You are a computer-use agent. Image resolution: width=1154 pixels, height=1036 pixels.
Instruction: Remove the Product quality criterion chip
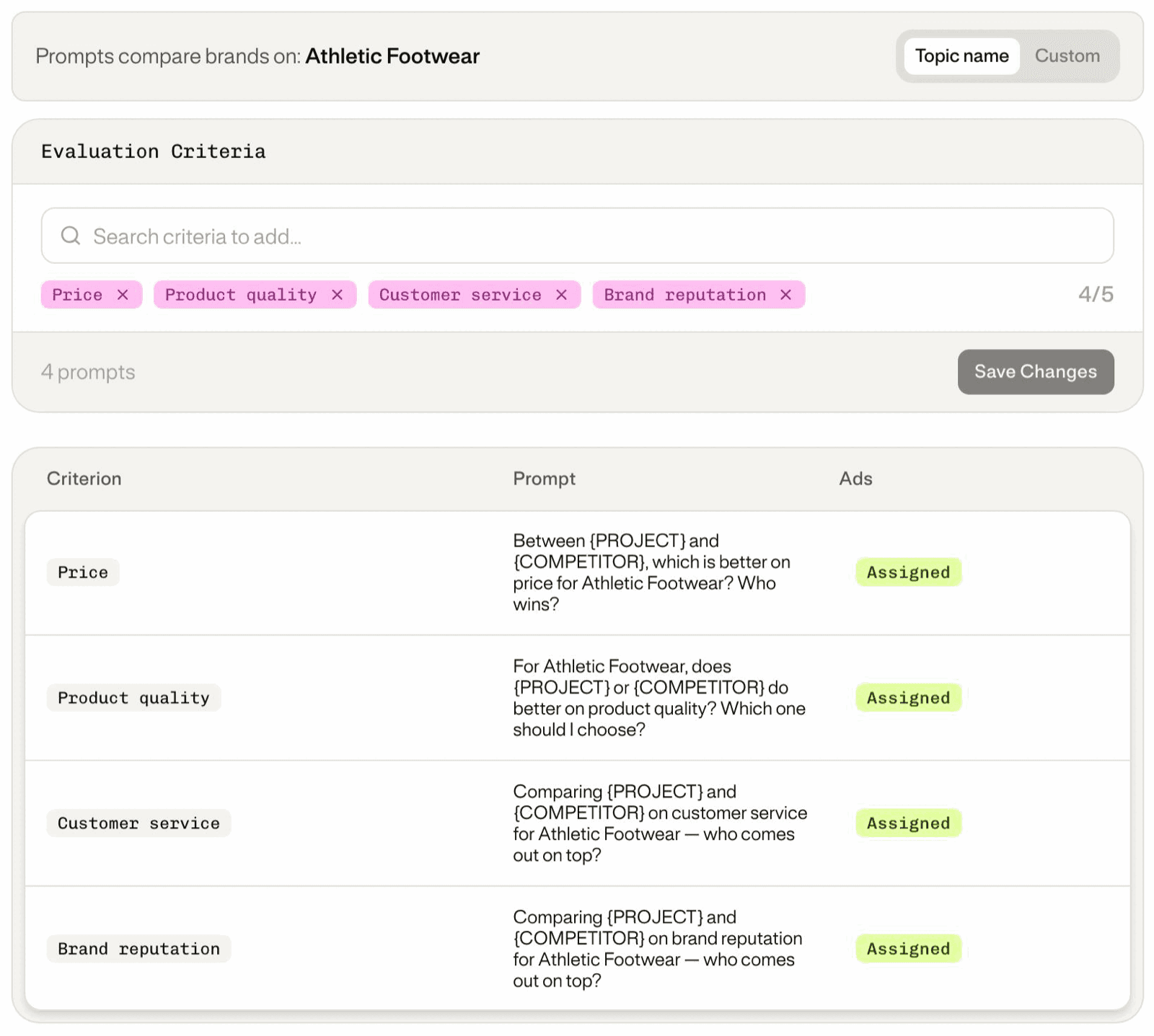pyautogui.click(x=337, y=295)
